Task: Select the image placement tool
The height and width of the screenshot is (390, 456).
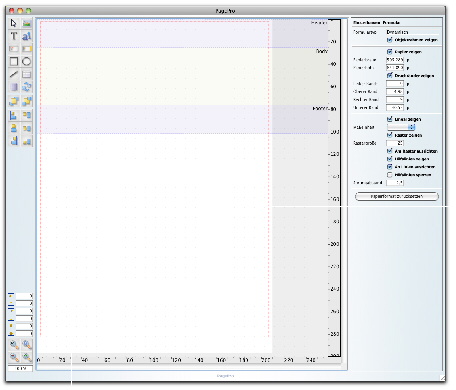Action: (27, 23)
